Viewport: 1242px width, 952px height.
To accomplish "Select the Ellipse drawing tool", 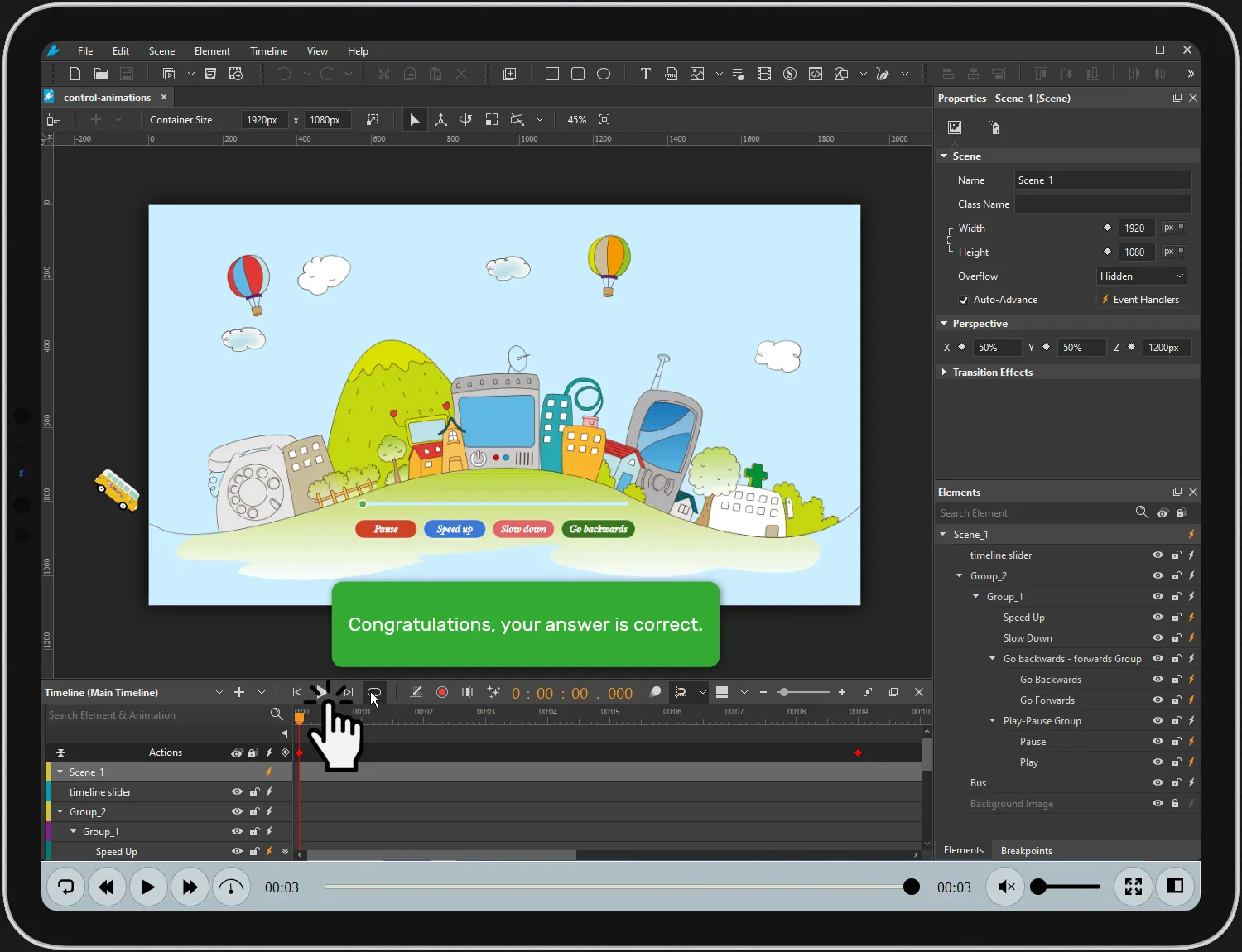I will (x=604, y=74).
